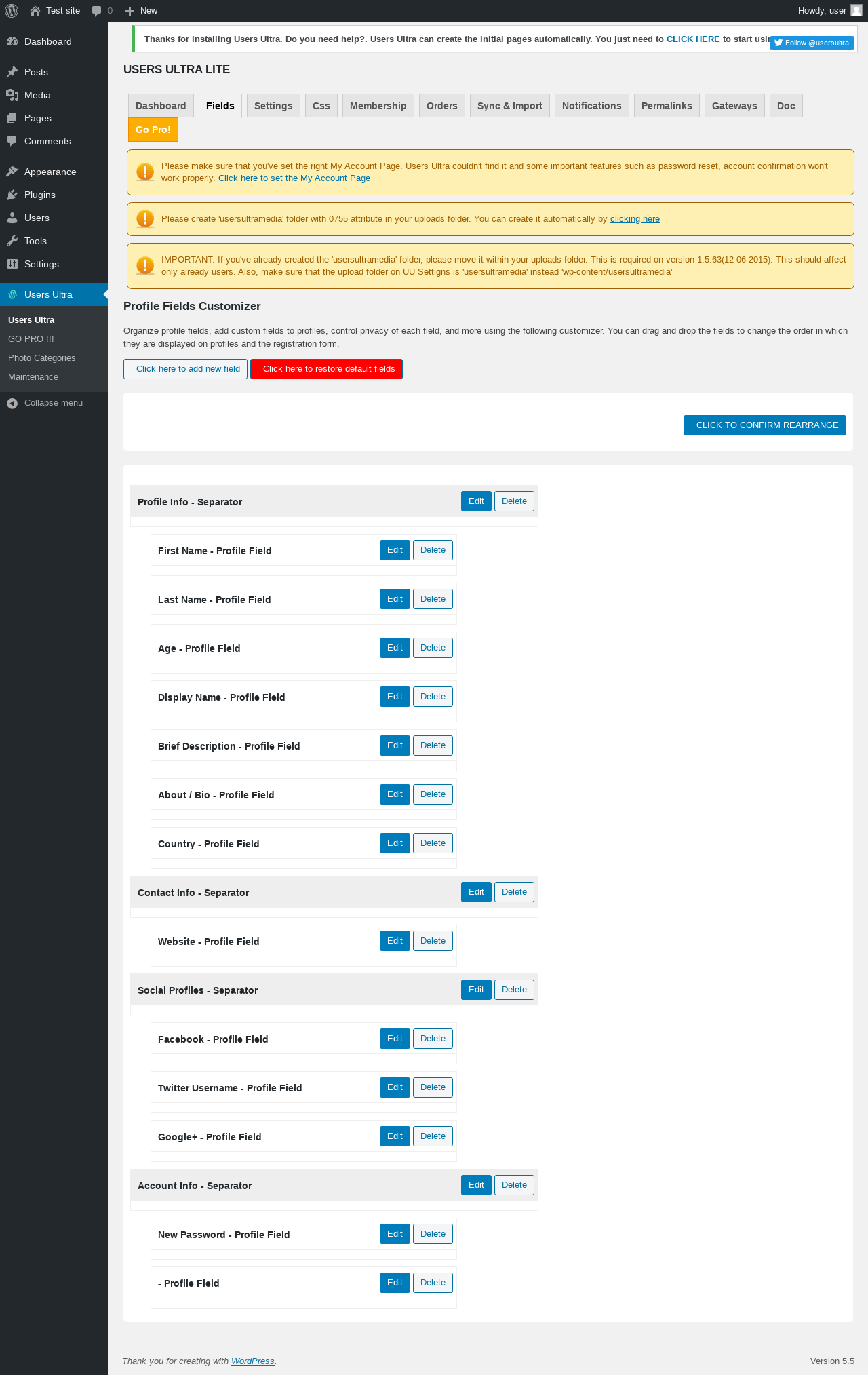Click the Version 5.5 footer text

coord(832,1361)
